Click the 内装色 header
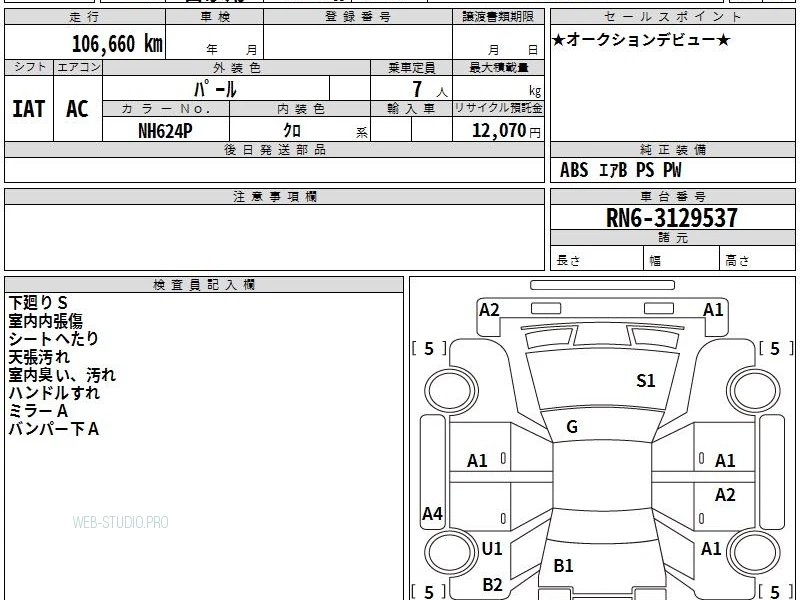The image size is (800, 600). tap(301, 109)
